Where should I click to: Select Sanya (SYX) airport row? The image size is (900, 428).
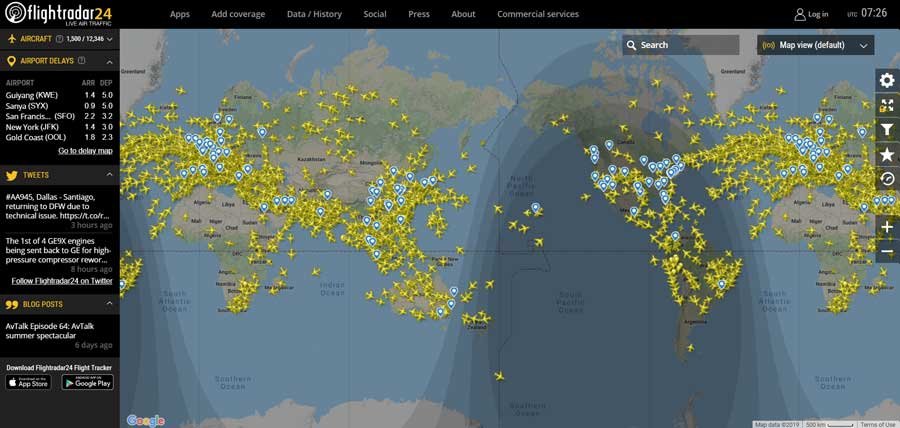(59, 106)
